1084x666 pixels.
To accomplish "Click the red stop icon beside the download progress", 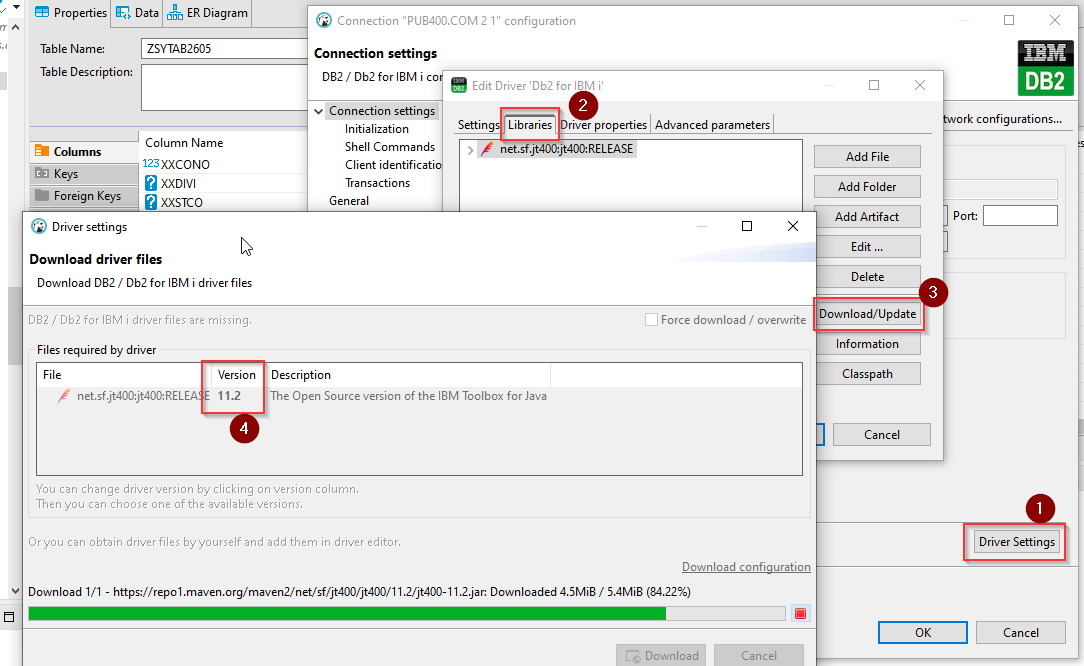I will [x=800, y=613].
